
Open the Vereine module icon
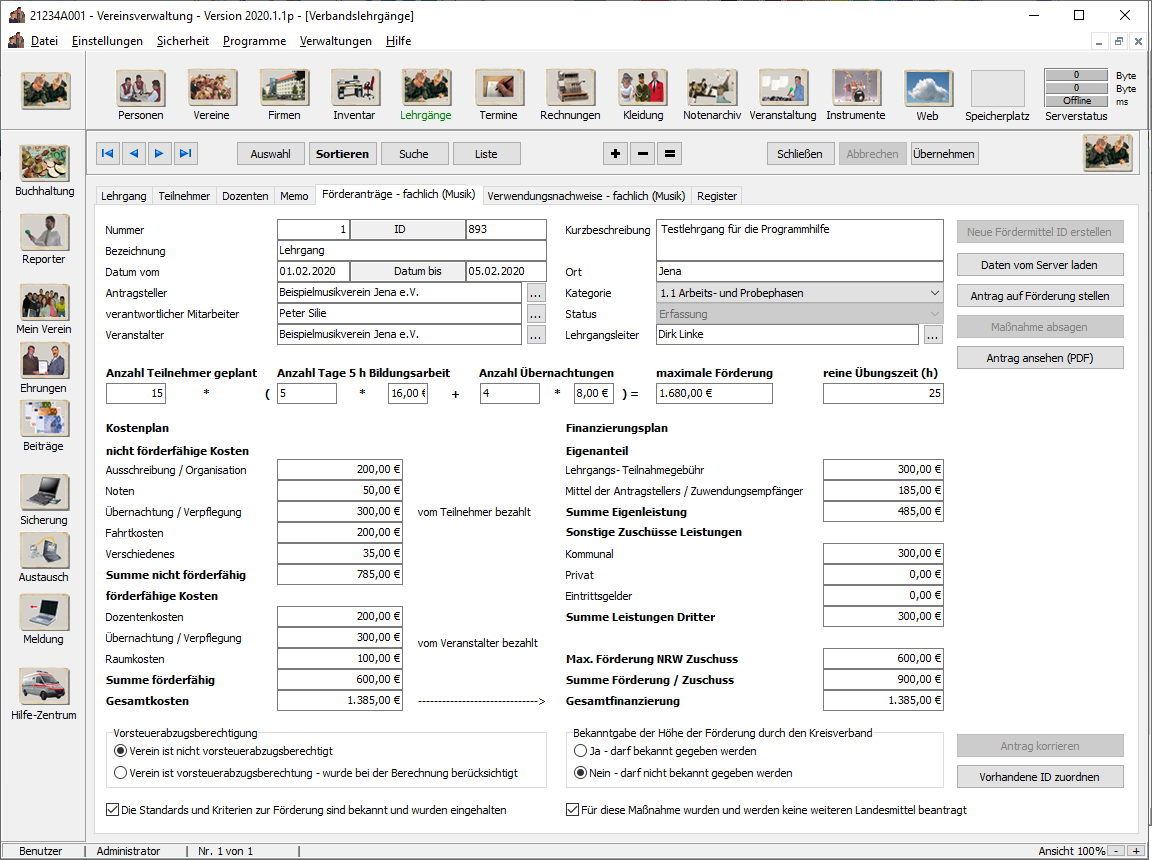[x=212, y=88]
